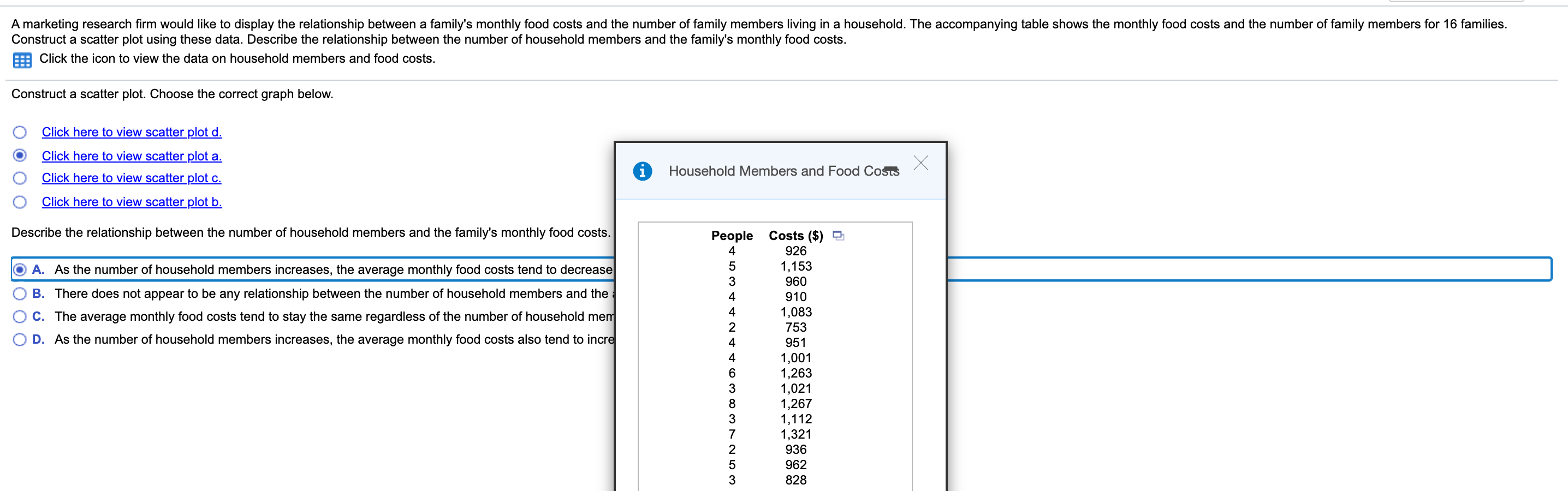The image size is (1568, 491).
Task: Click the Costs ($) column header
Action: tap(795, 236)
